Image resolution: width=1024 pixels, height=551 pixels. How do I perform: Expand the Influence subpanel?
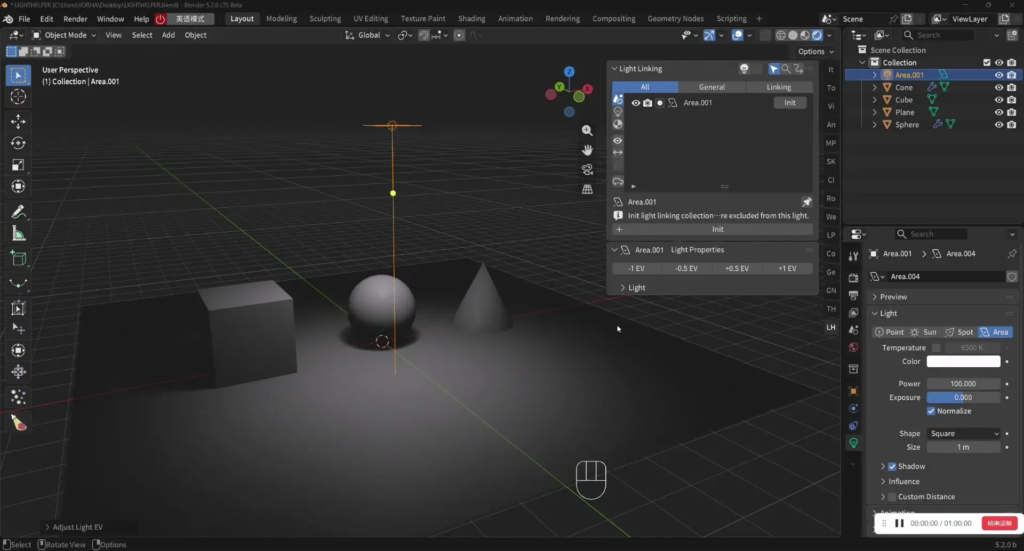[x=883, y=482]
